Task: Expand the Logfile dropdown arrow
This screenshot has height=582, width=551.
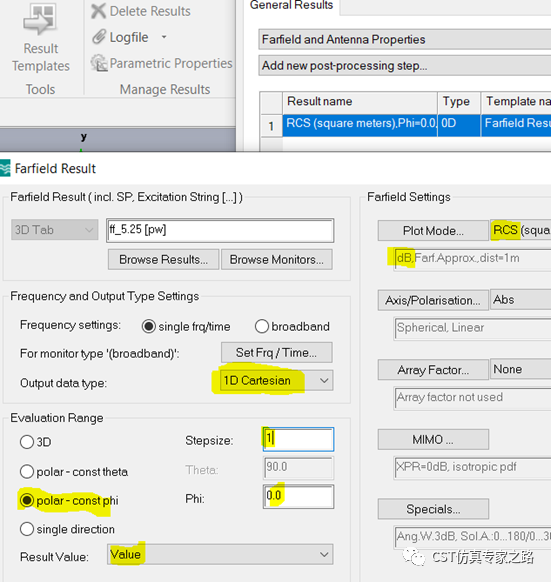Action: pos(164,37)
